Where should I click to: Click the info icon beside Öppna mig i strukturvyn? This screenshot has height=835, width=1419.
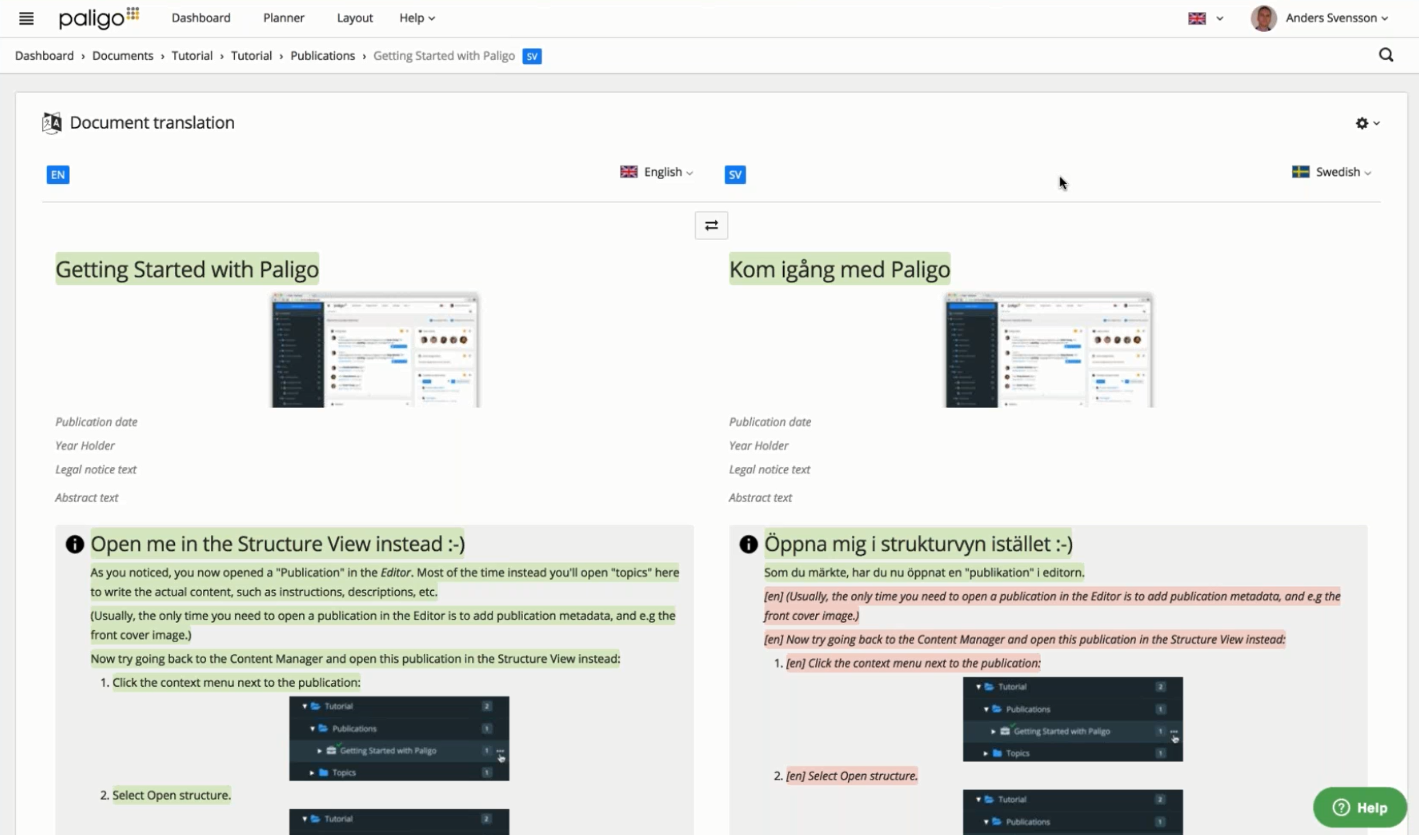pyautogui.click(x=748, y=544)
